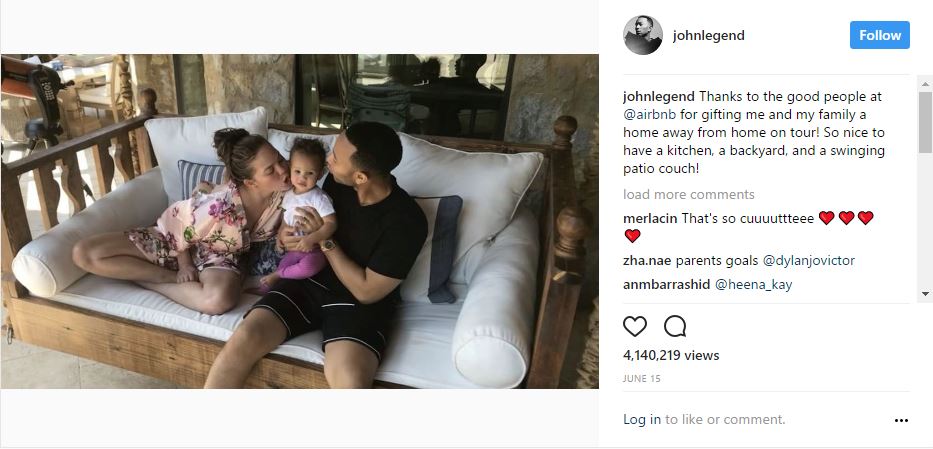Open the @heena_kay mention
933x449 pixels.
click(x=753, y=284)
